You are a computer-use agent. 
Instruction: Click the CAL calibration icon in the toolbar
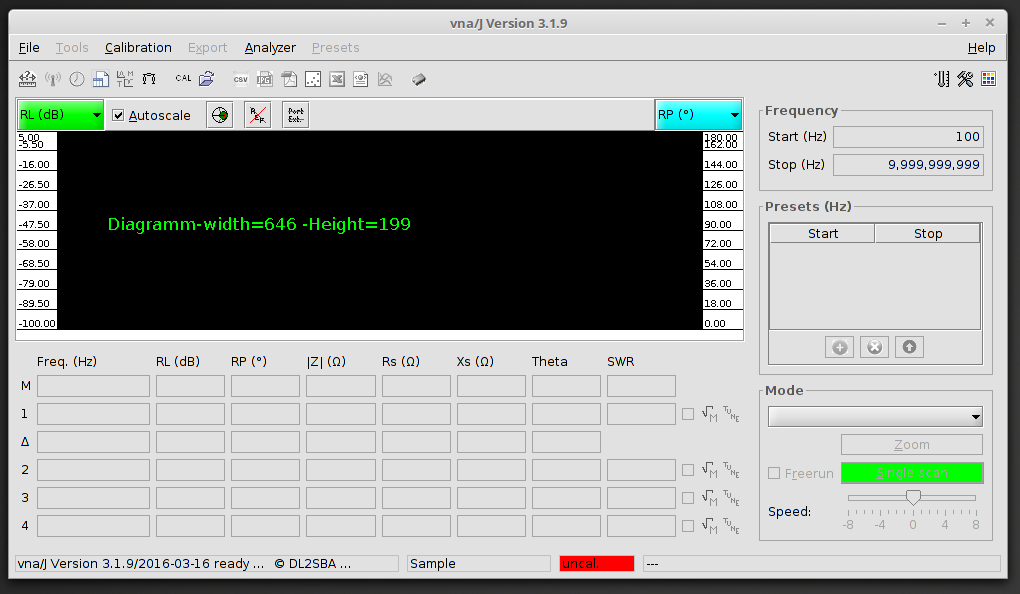pos(183,78)
